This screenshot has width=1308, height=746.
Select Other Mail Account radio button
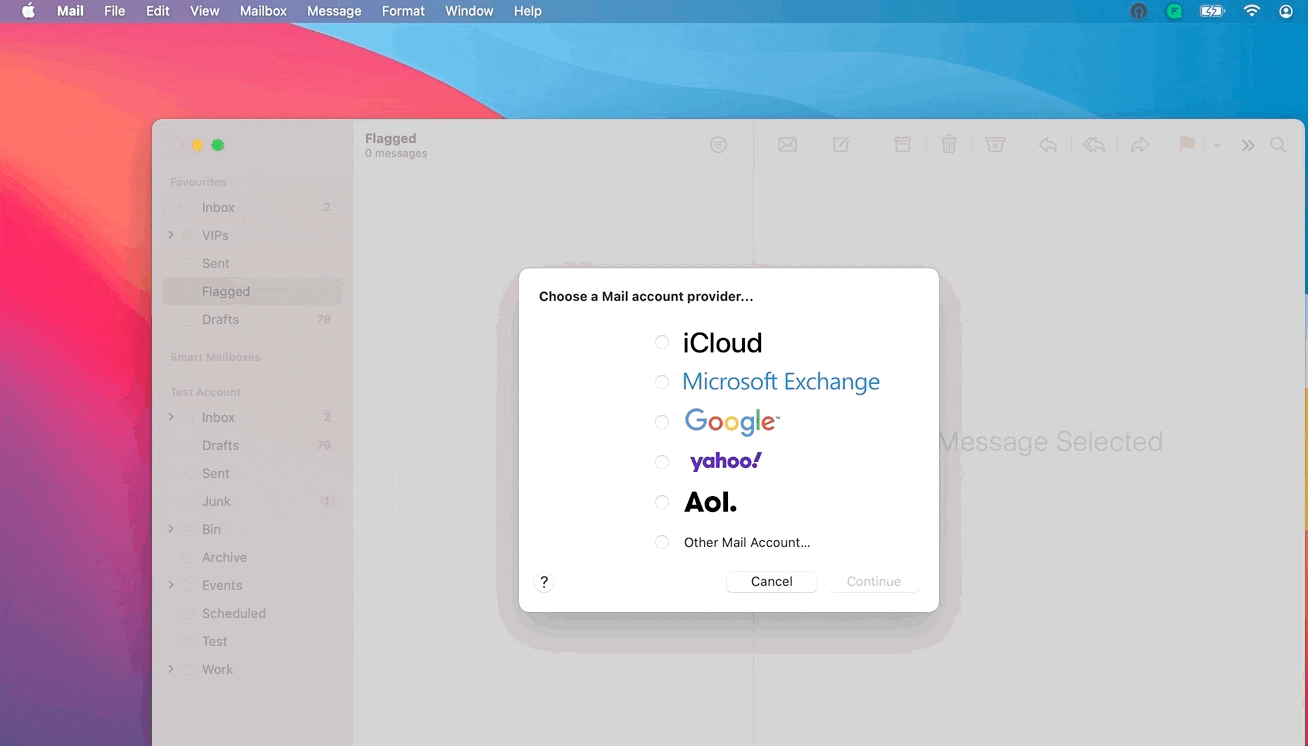pyautogui.click(x=662, y=542)
